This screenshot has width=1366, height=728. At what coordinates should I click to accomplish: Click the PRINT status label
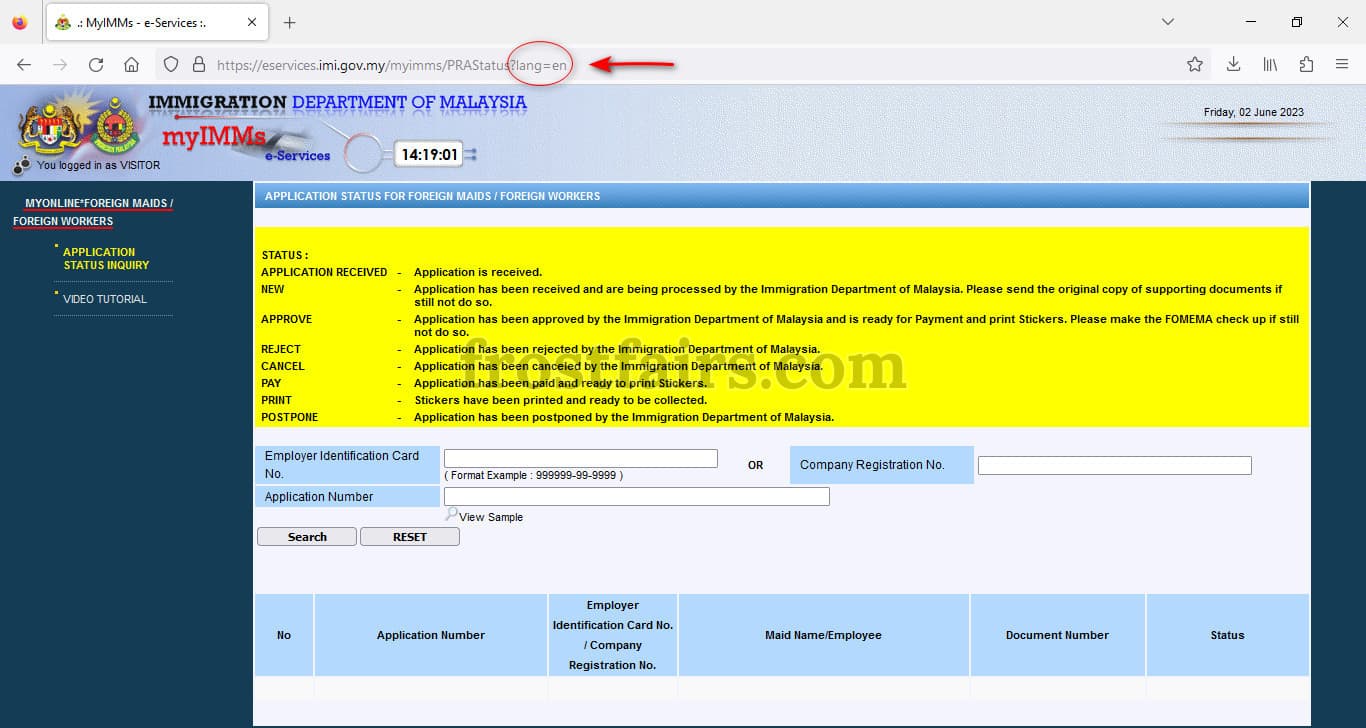pos(277,400)
